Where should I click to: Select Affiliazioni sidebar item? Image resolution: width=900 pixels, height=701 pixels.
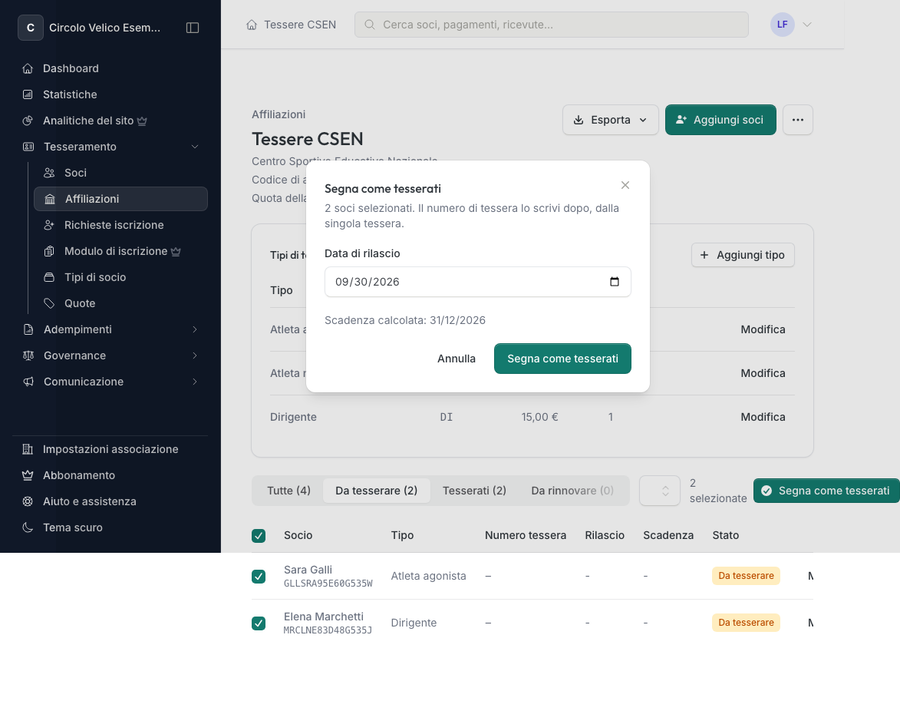pos(121,199)
